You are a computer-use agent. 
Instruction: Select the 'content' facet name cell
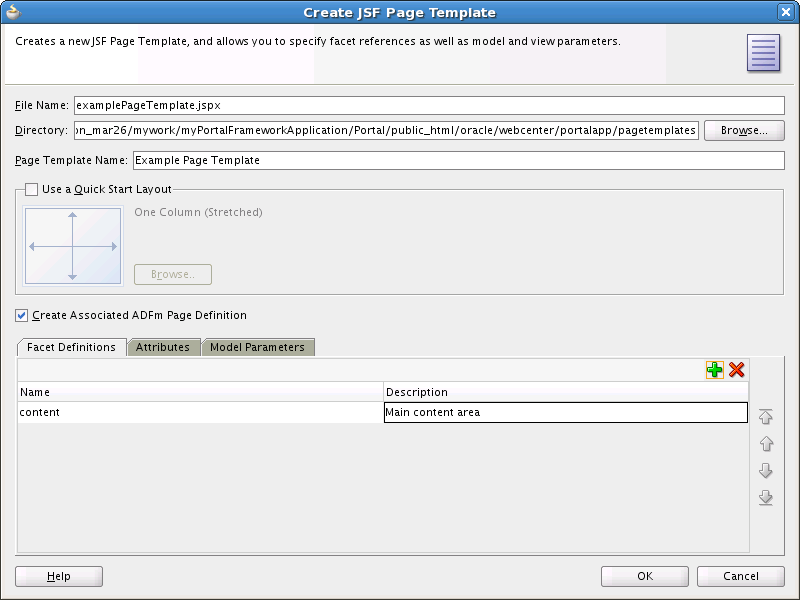201,412
